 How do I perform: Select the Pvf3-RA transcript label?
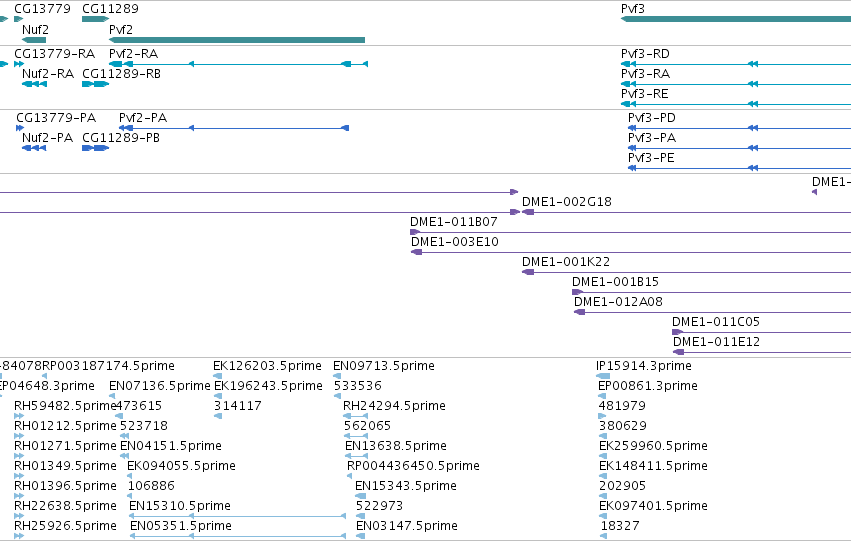(645, 74)
